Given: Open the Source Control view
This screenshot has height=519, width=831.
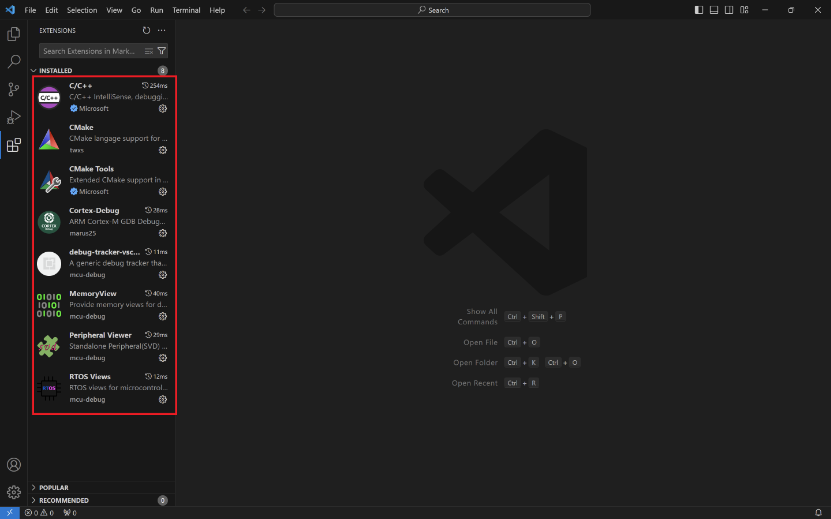Looking at the screenshot, I should tap(14, 89).
